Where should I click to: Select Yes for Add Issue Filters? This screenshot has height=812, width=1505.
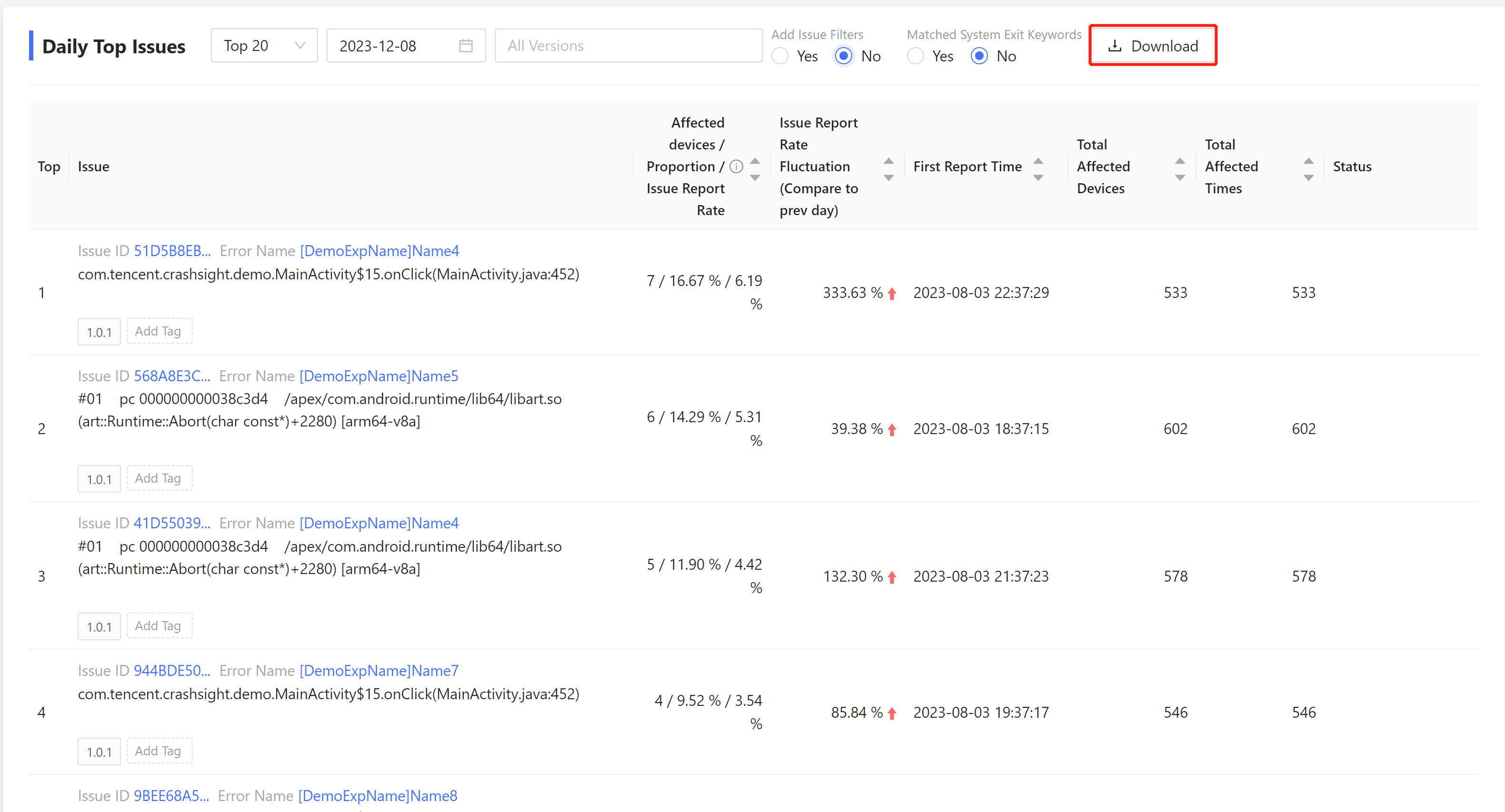780,56
